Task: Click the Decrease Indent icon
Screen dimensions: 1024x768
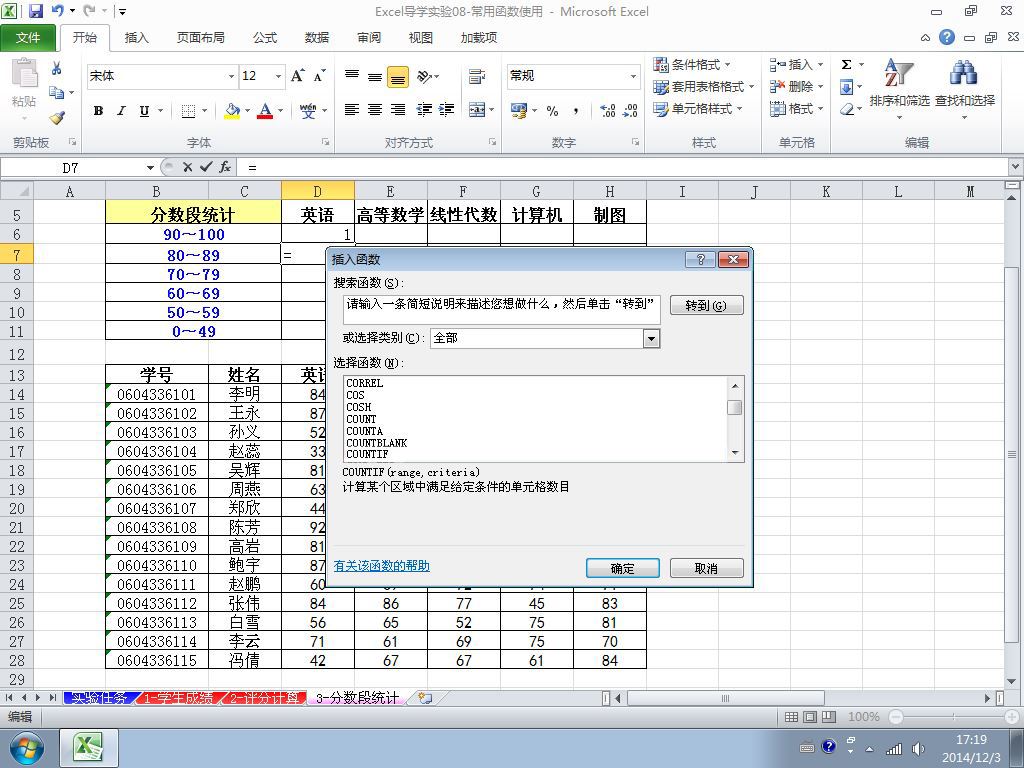Action: 424,110
